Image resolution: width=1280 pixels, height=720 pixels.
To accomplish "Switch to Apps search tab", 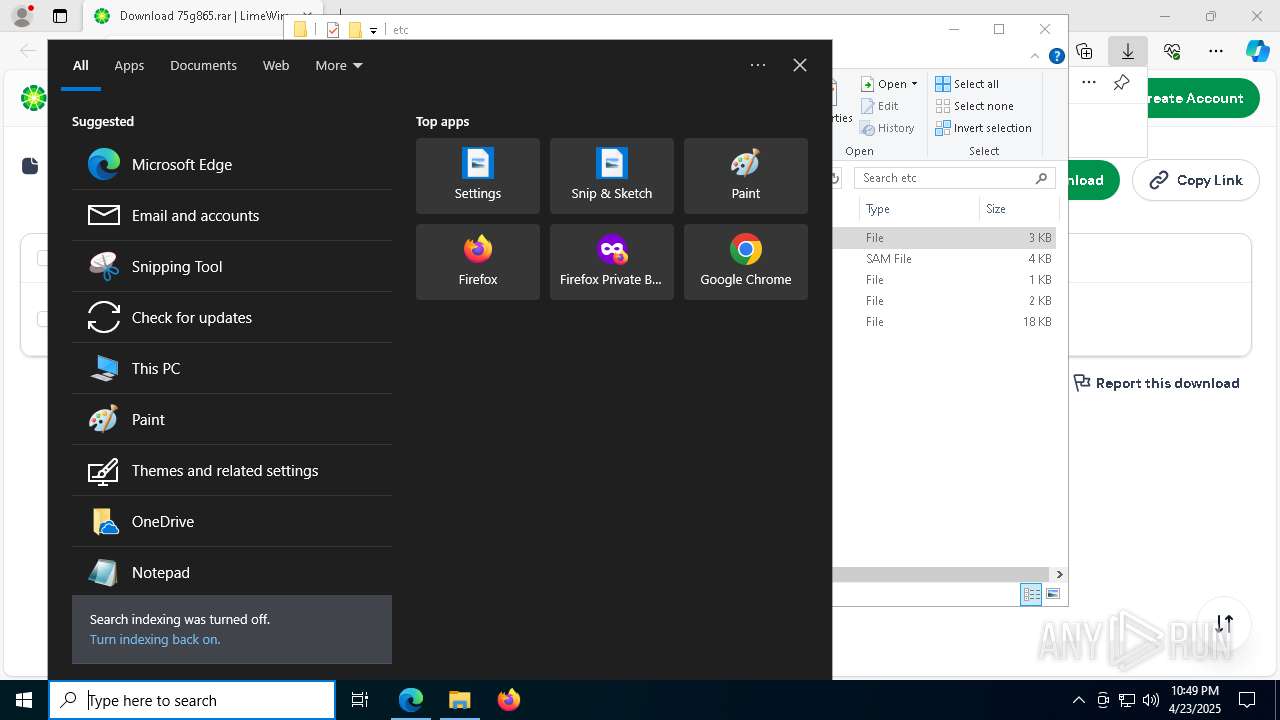I will 129,65.
